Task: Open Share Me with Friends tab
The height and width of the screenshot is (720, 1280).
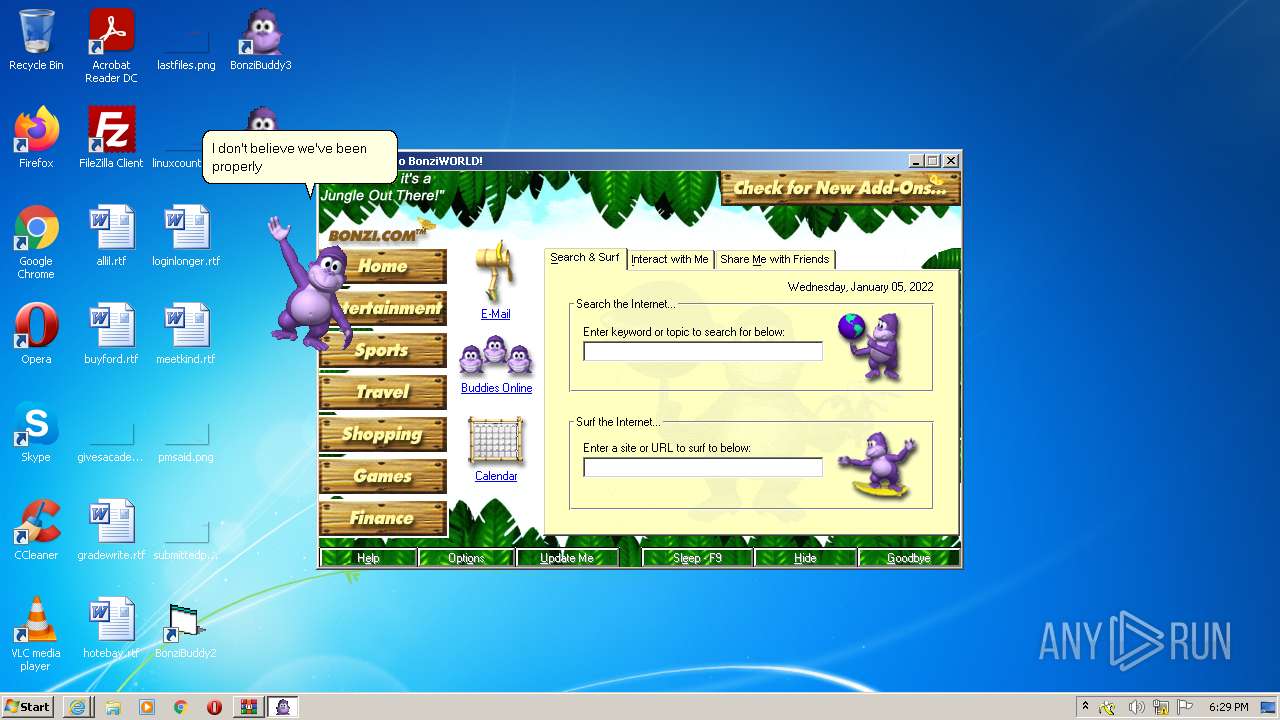Action: pos(775,259)
